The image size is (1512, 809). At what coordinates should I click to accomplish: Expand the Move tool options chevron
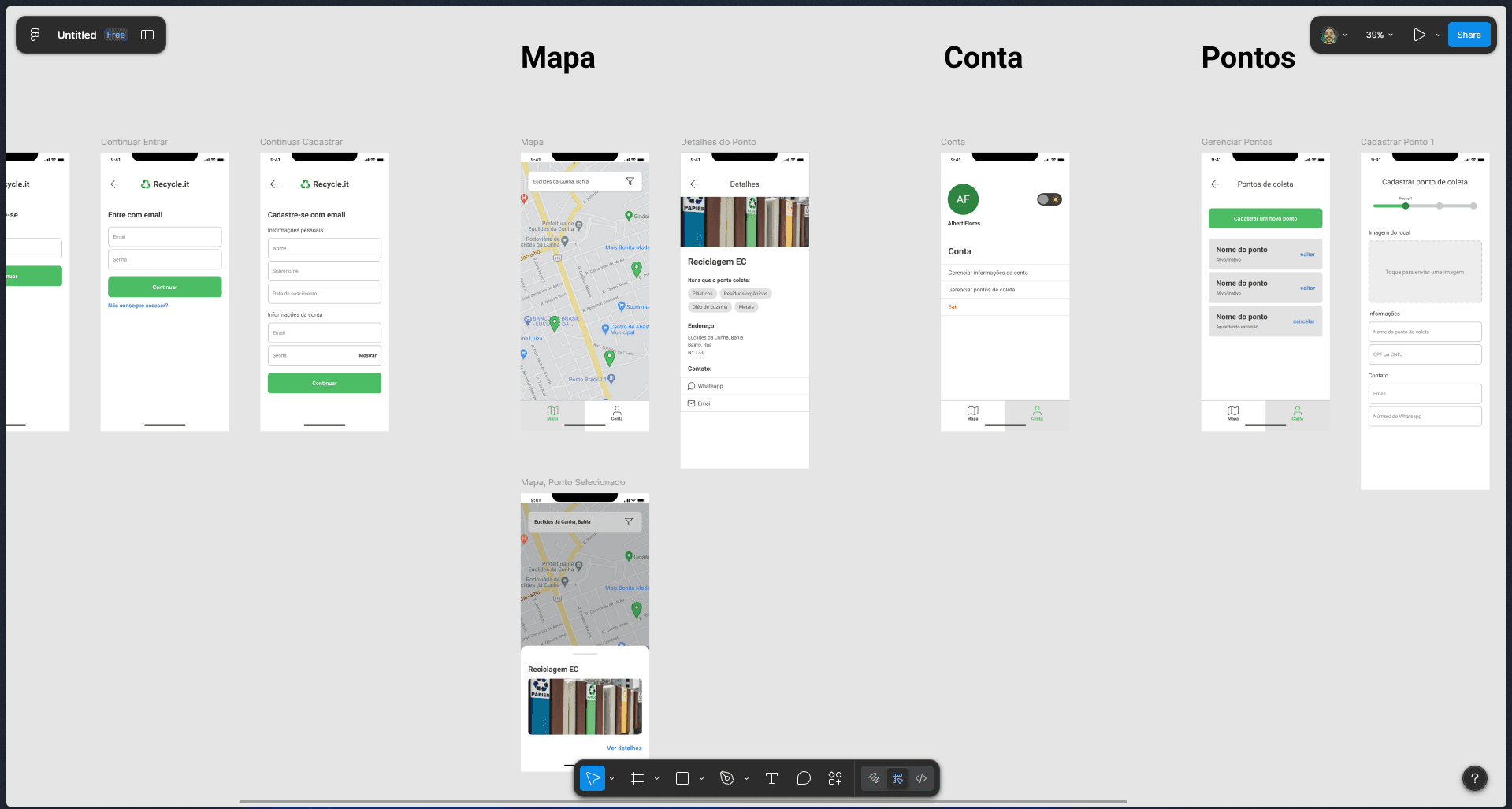click(x=612, y=779)
